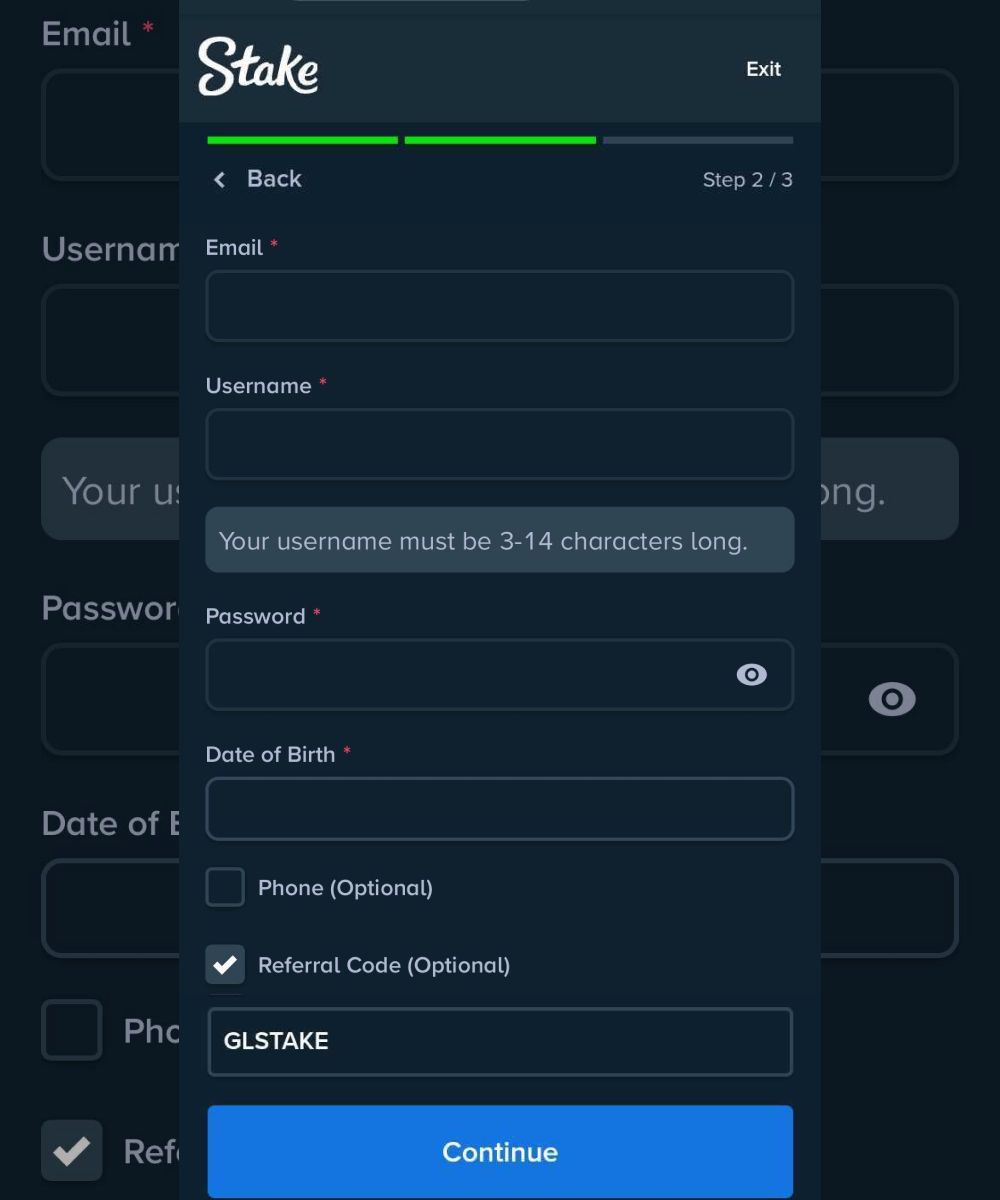This screenshot has height=1200, width=1000.
Task: Click the third unfilled progress bar segment
Action: pyautogui.click(x=697, y=140)
